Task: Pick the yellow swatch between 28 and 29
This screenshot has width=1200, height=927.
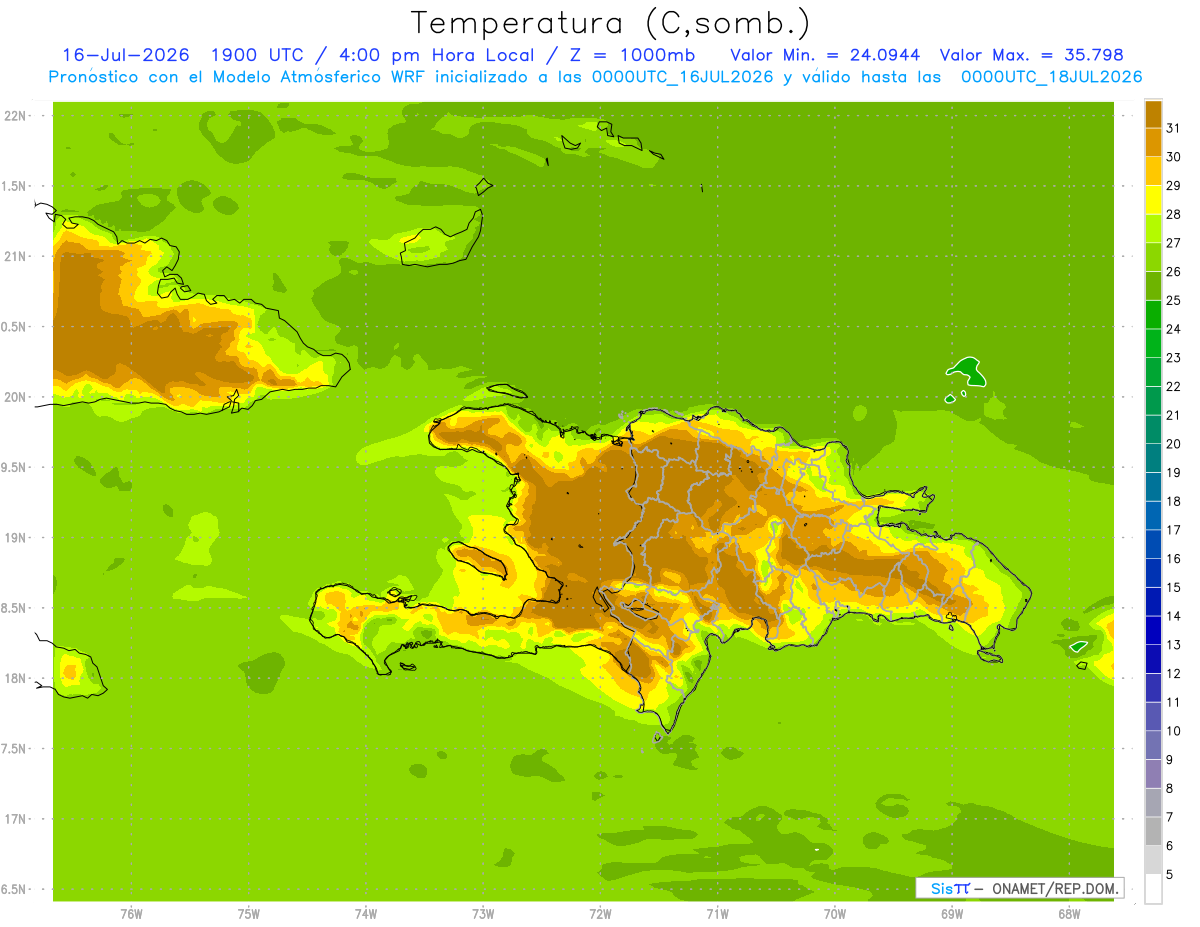Action: coord(1153,200)
